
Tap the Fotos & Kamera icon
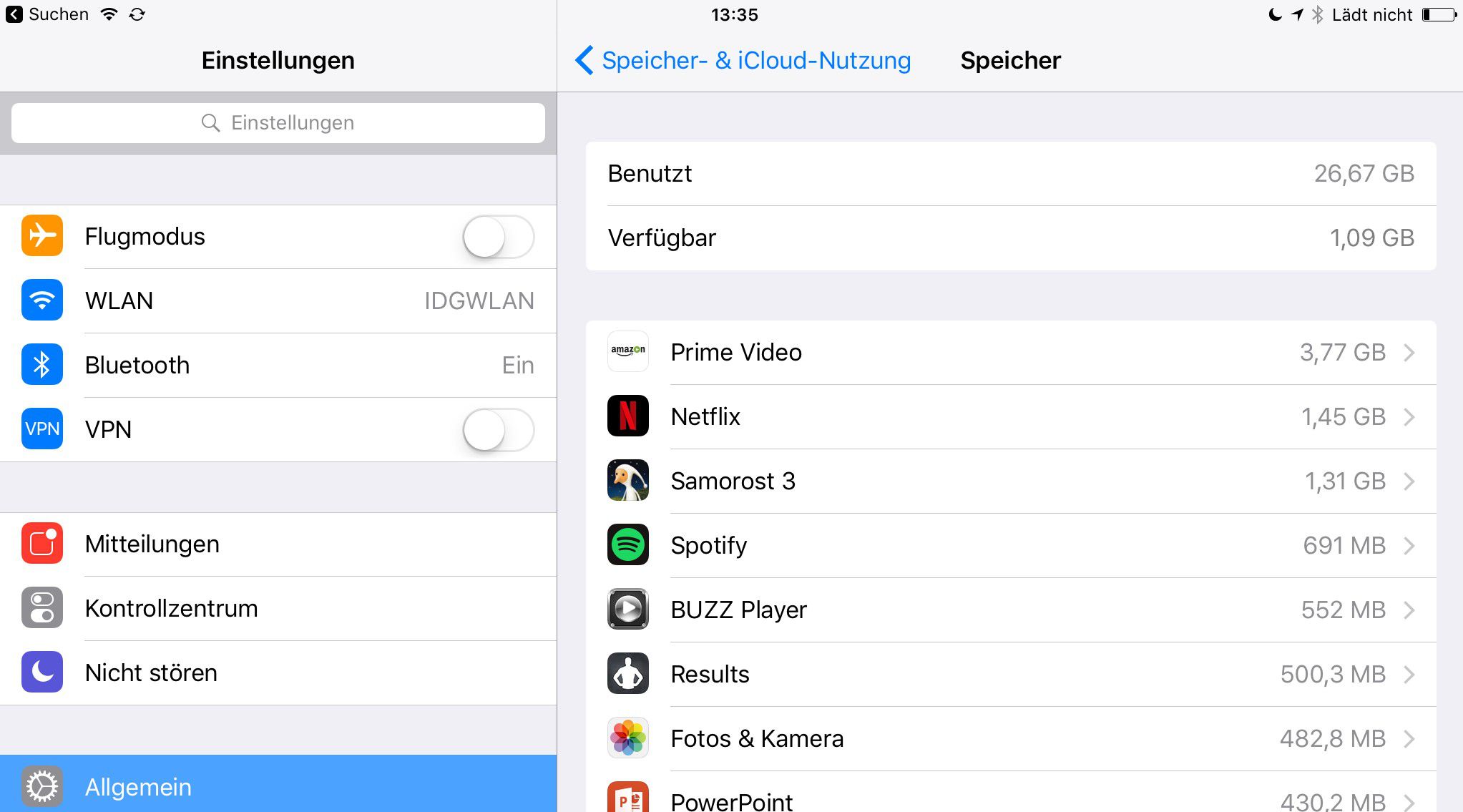tap(627, 738)
